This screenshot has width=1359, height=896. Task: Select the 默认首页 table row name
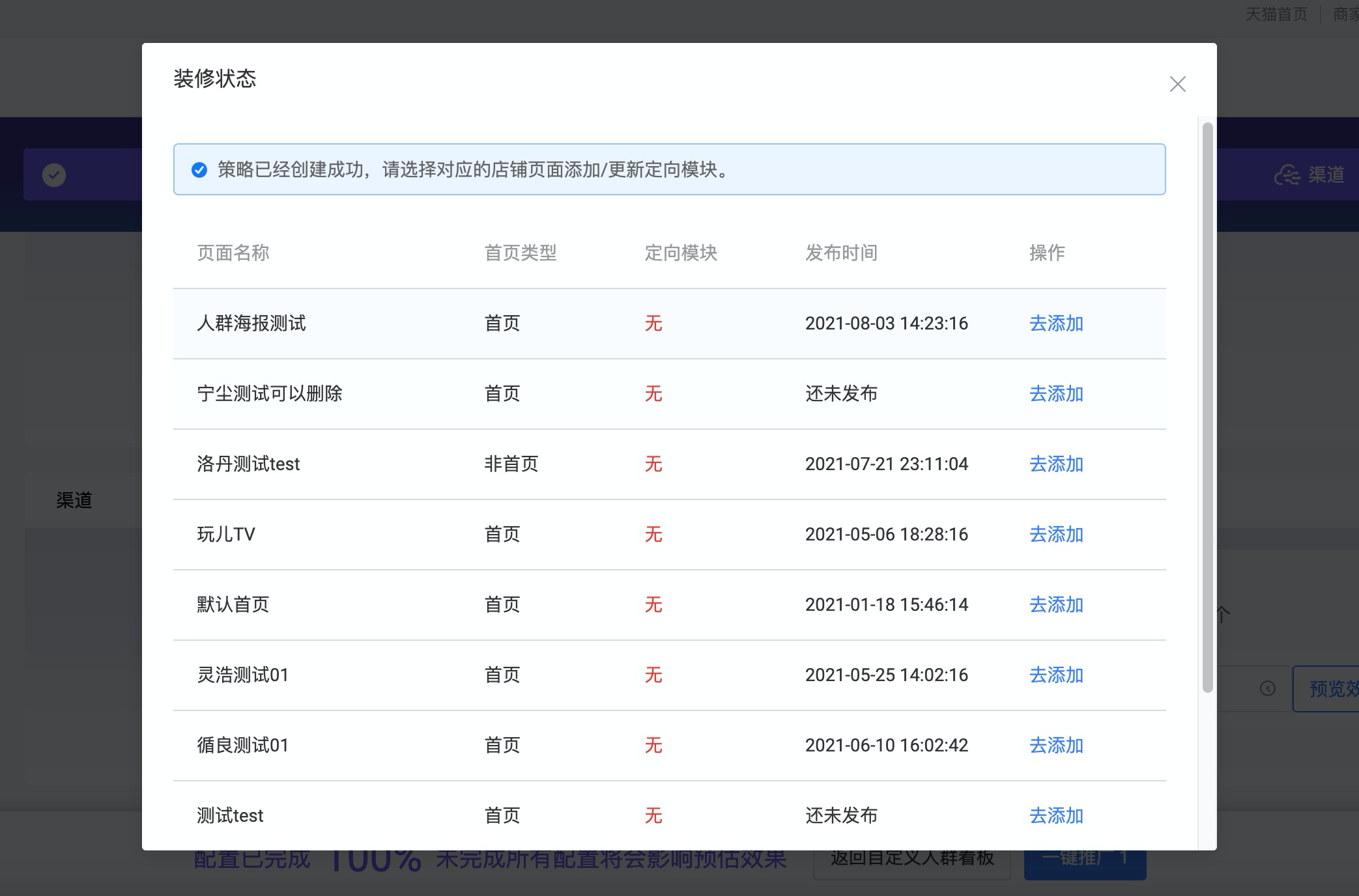point(233,605)
